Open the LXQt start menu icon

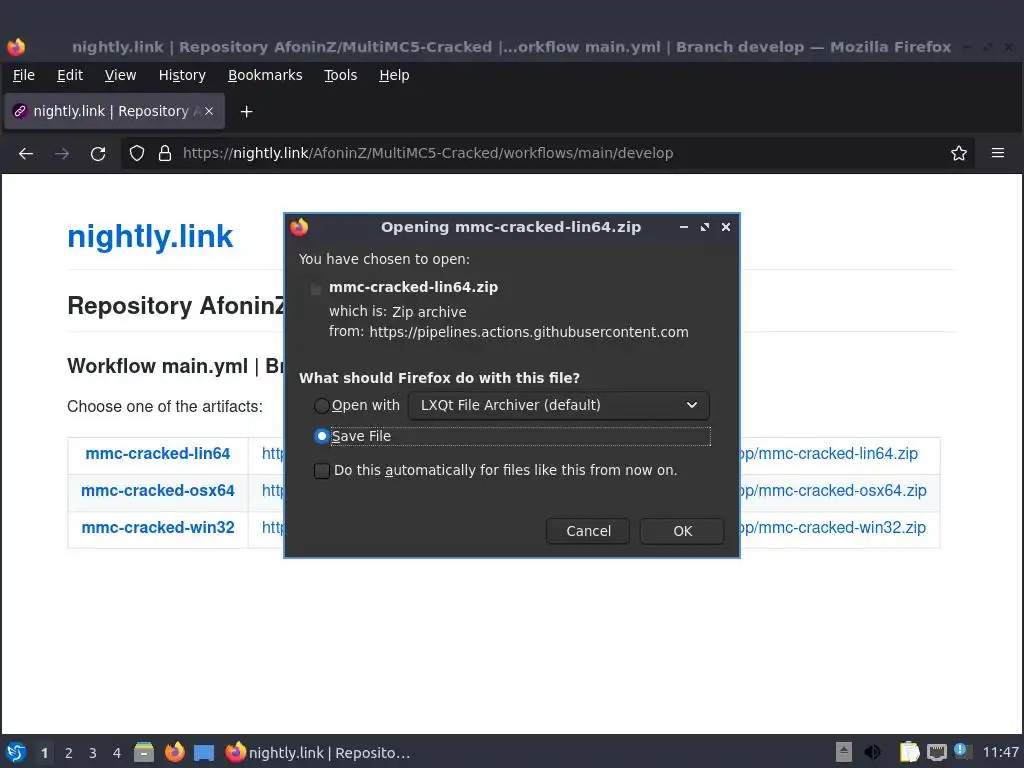point(16,752)
